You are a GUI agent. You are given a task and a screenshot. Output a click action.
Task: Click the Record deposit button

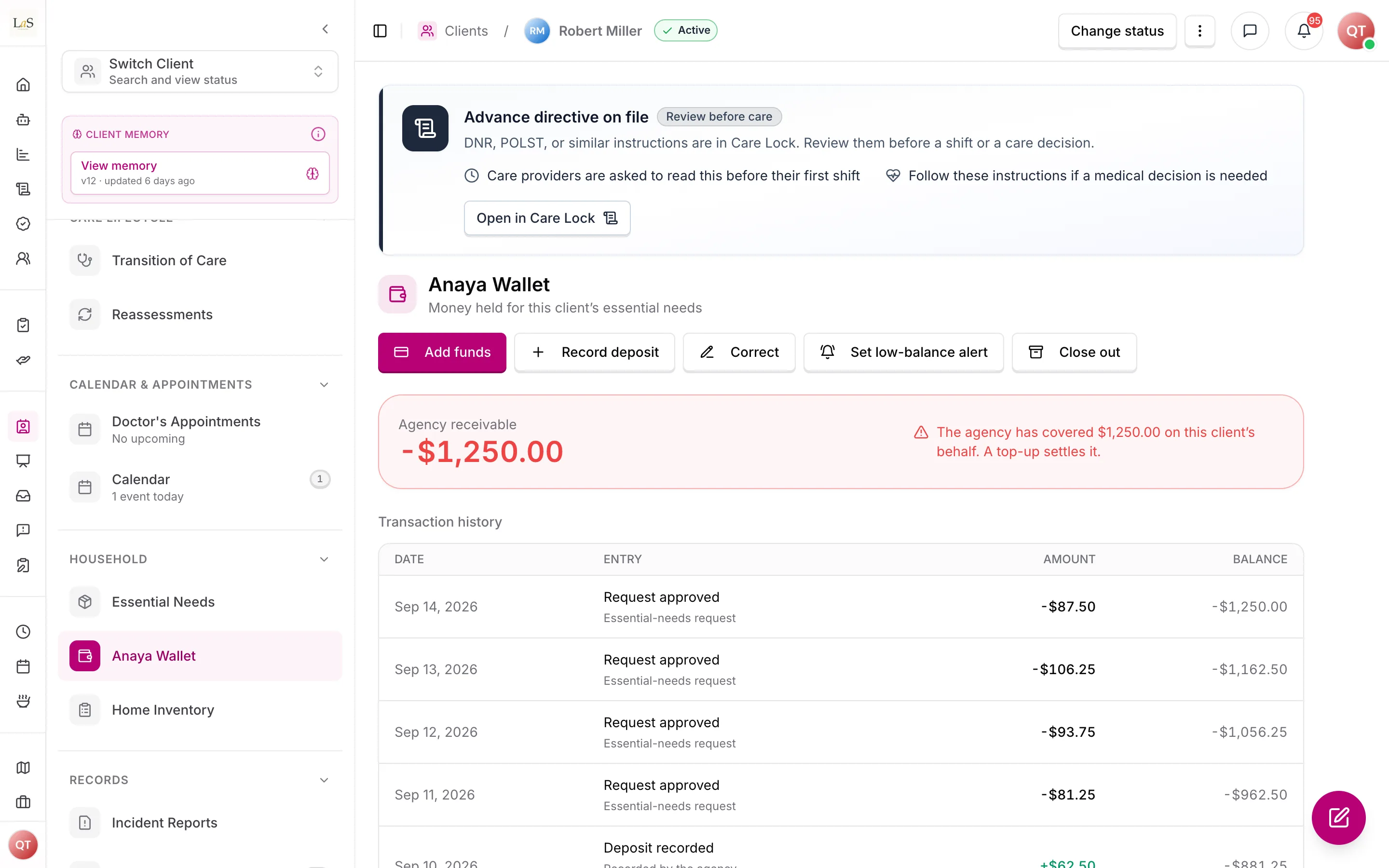pyautogui.click(x=595, y=353)
